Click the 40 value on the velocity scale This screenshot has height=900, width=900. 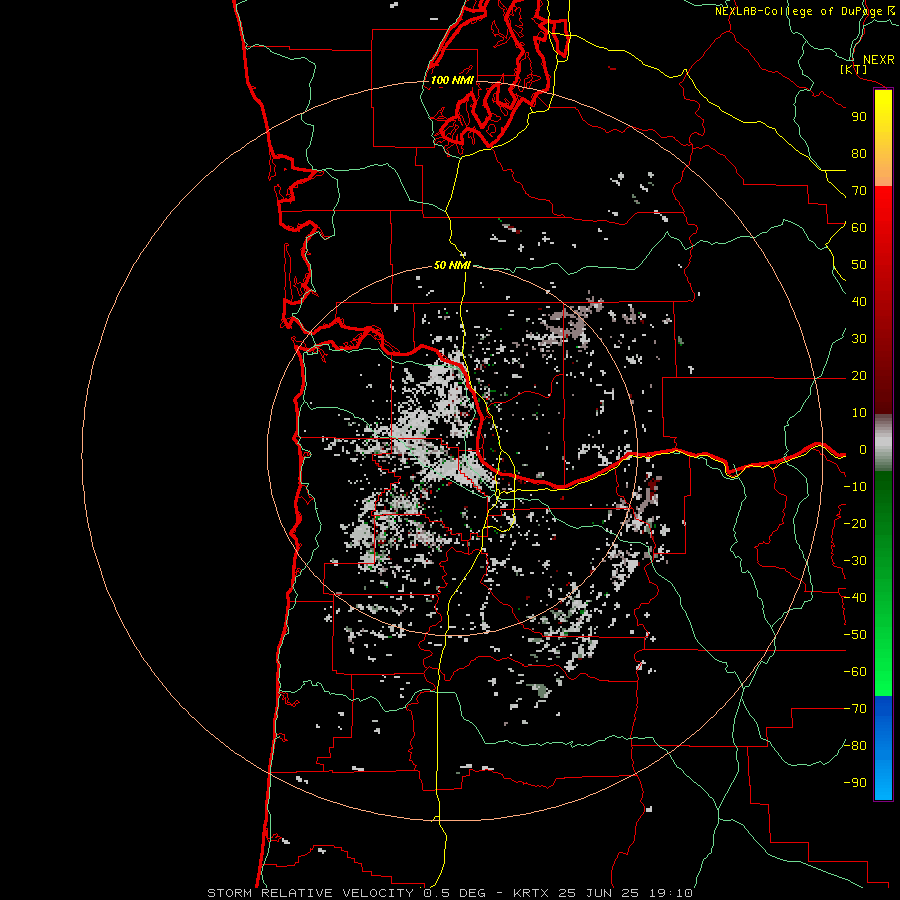pos(859,302)
